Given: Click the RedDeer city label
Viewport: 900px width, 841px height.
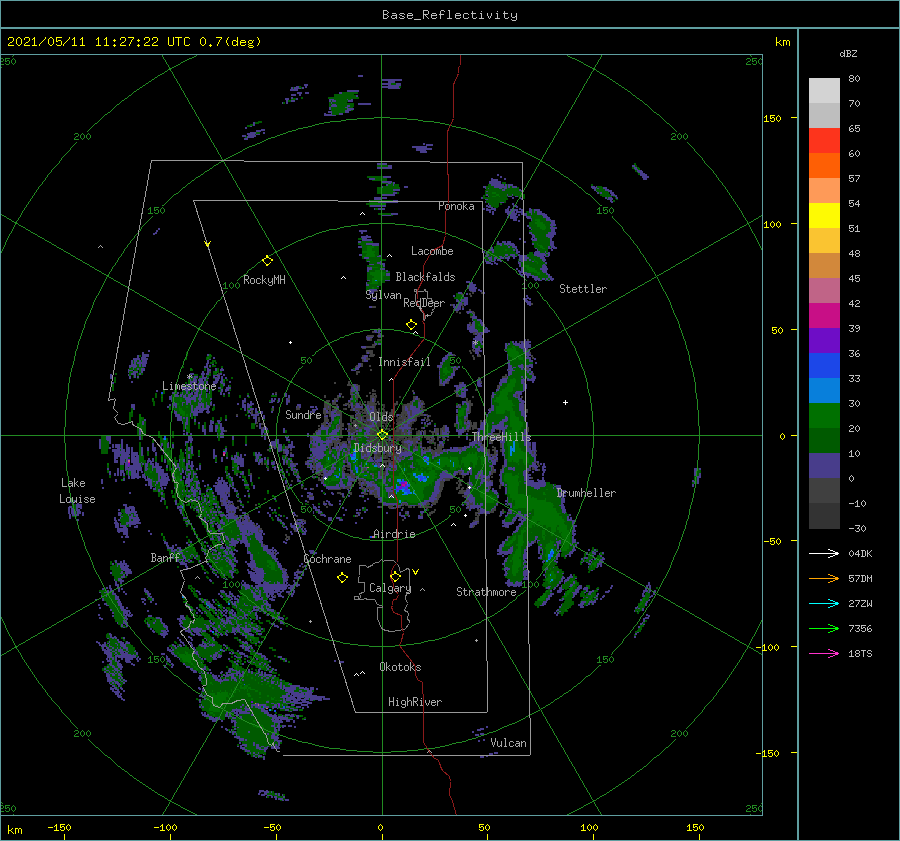Looking at the screenshot, I should click(x=424, y=303).
